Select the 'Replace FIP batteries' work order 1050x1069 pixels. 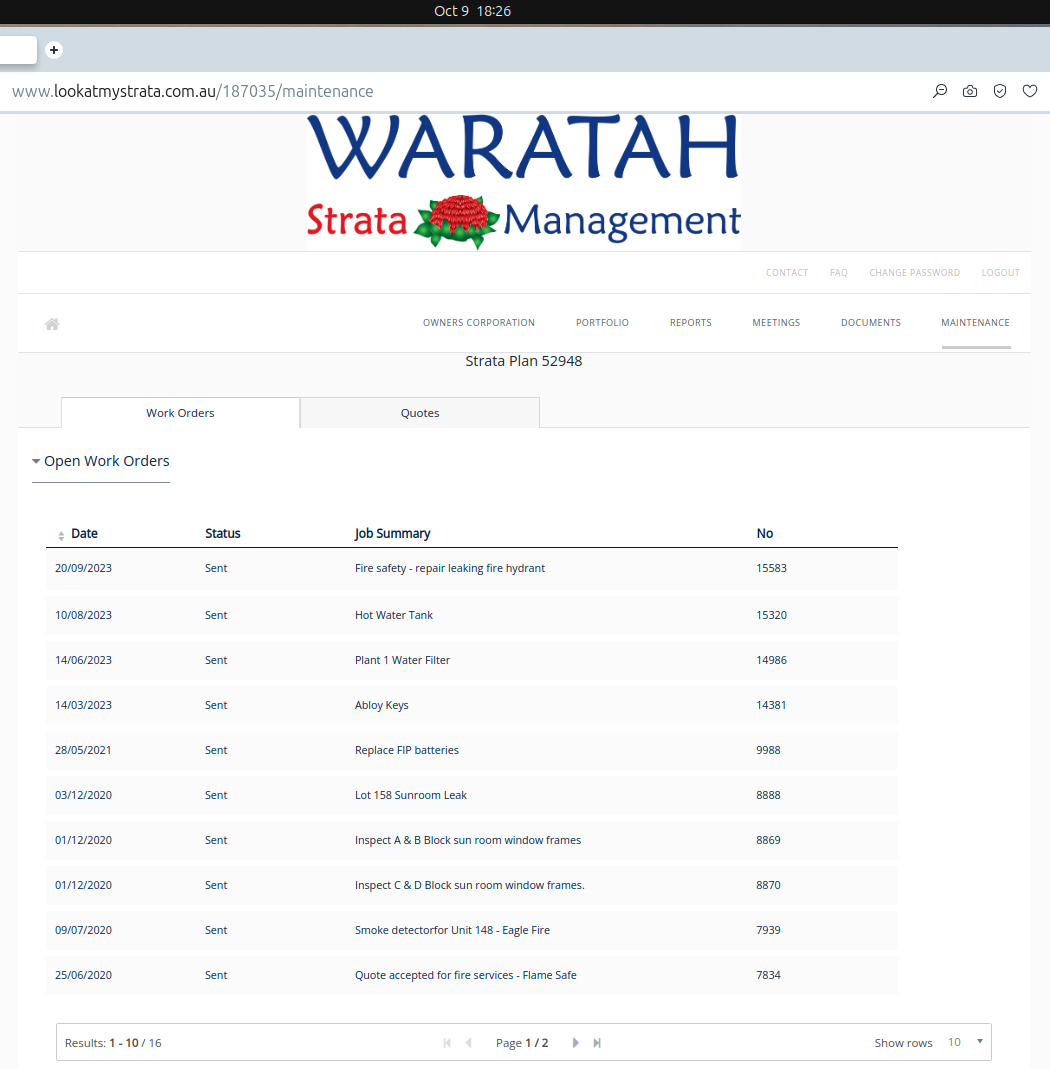[x=472, y=750]
